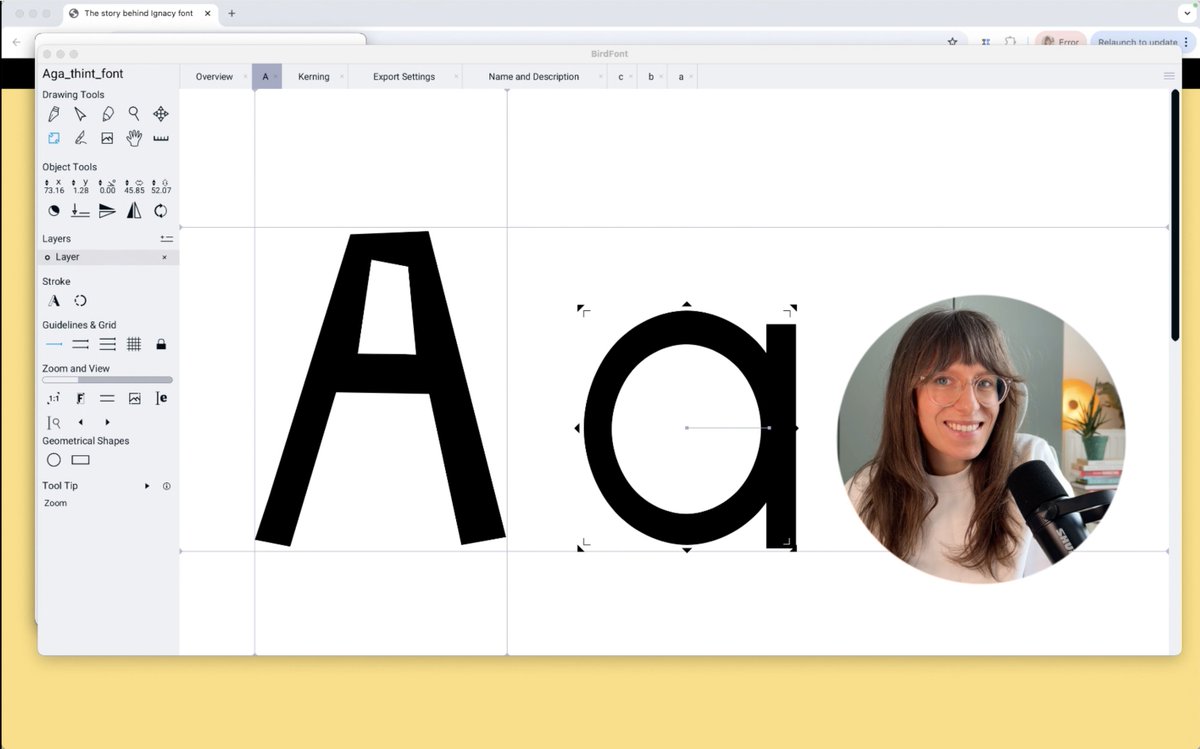Select the arrow Move/Select tool
This screenshot has width=1200, height=749.
(80, 114)
